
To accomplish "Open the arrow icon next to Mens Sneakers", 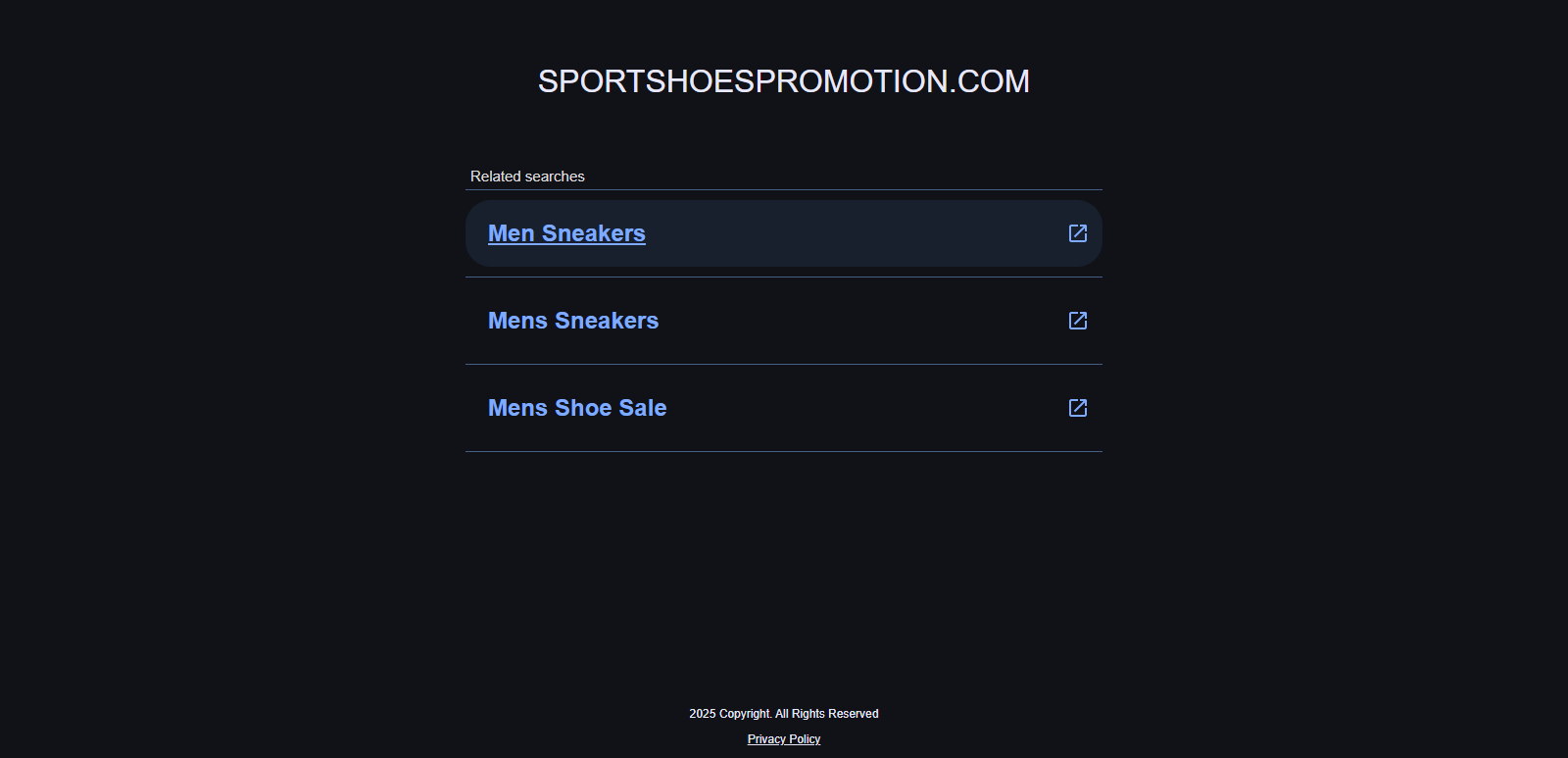I will coord(1077,321).
